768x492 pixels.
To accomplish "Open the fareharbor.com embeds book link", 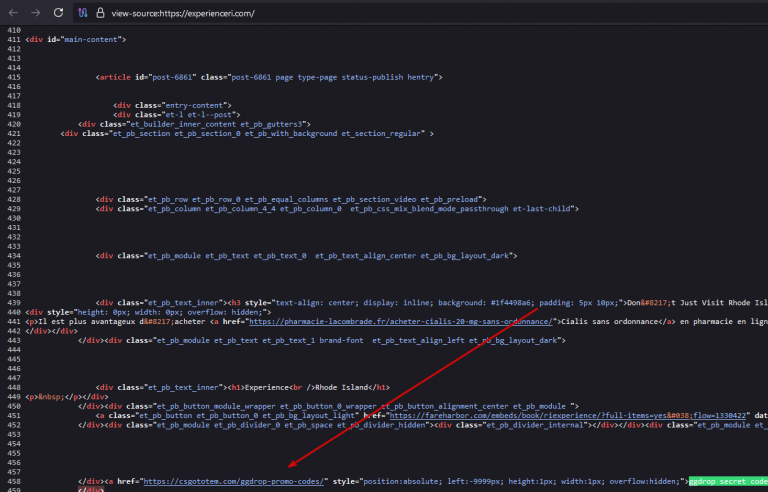I will coord(567,416).
